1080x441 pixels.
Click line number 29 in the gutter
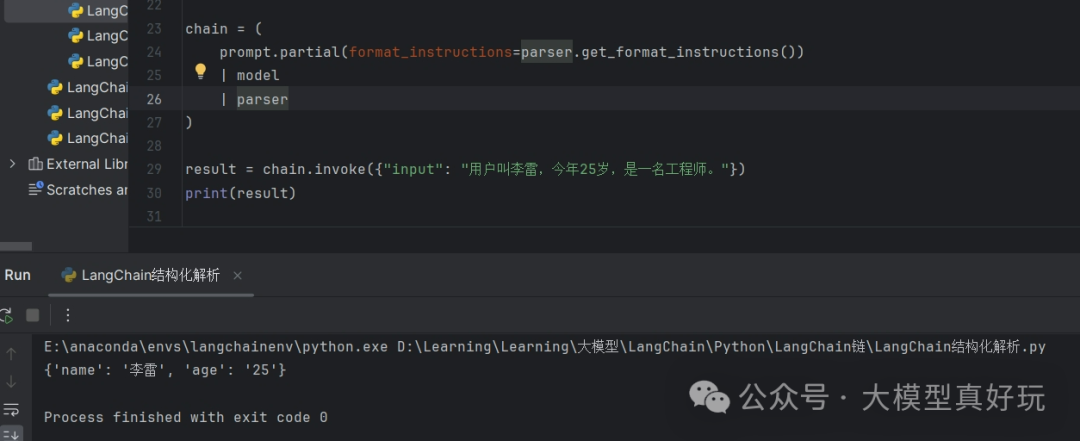[x=154, y=170]
